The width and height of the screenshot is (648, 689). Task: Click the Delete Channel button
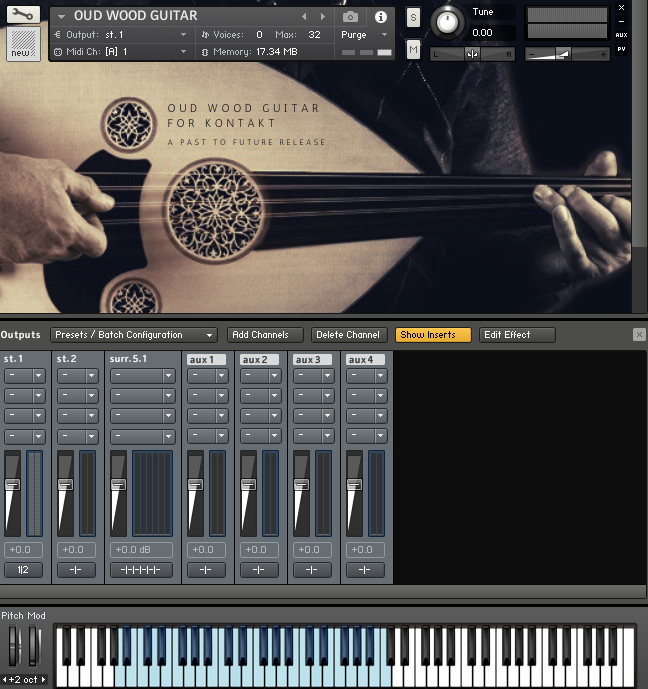(x=347, y=335)
